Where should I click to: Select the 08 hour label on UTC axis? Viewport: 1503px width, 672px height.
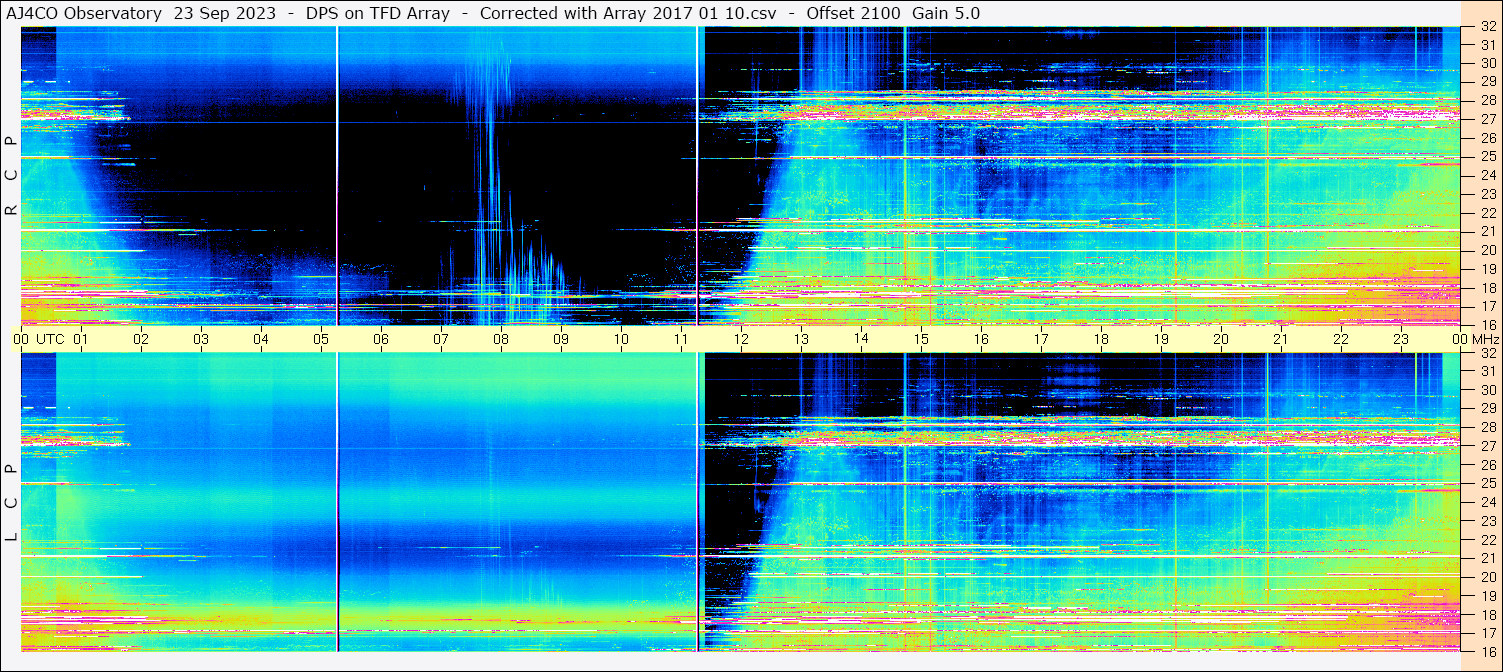click(501, 339)
